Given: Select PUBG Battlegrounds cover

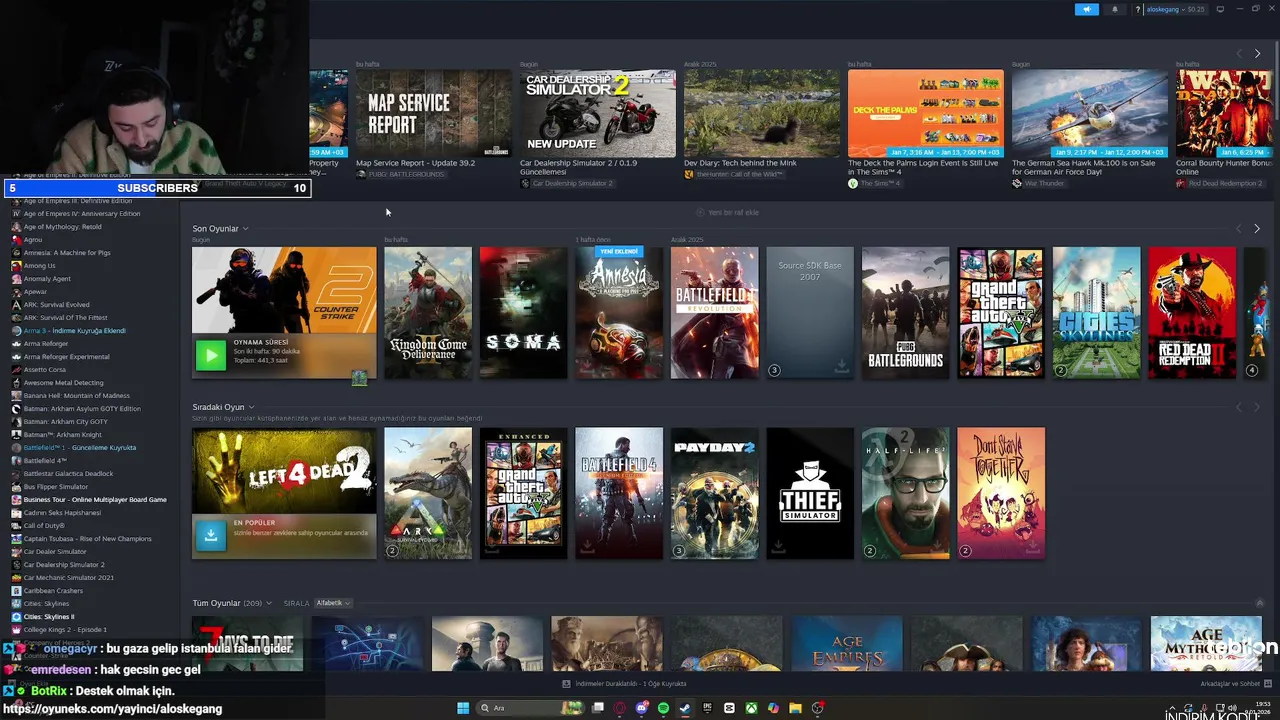Looking at the screenshot, I should 905,313.
